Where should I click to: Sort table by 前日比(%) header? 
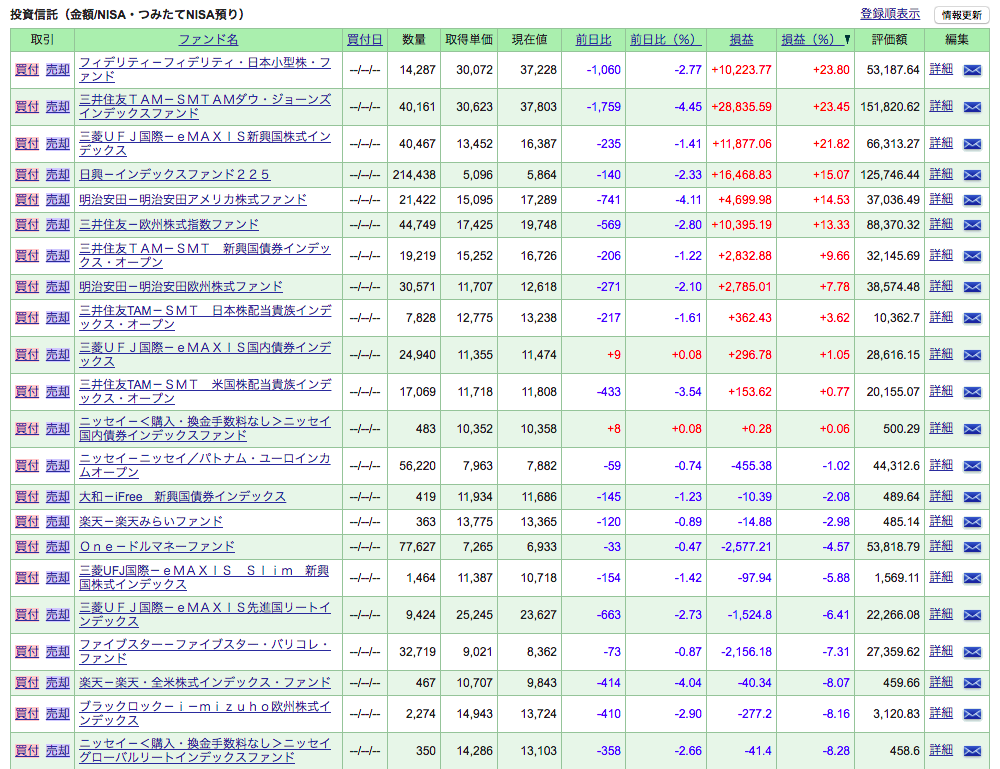(x=666, y=40)
